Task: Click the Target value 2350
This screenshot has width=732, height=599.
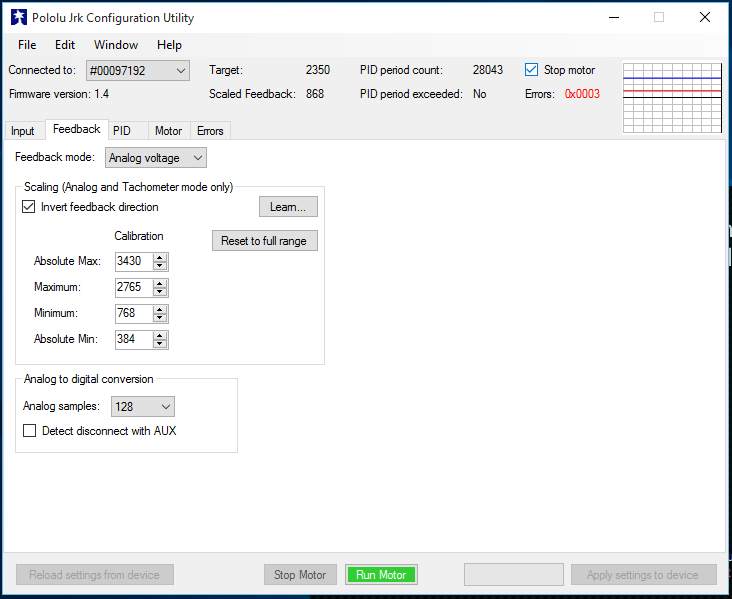Action: (x=317, y=70)
